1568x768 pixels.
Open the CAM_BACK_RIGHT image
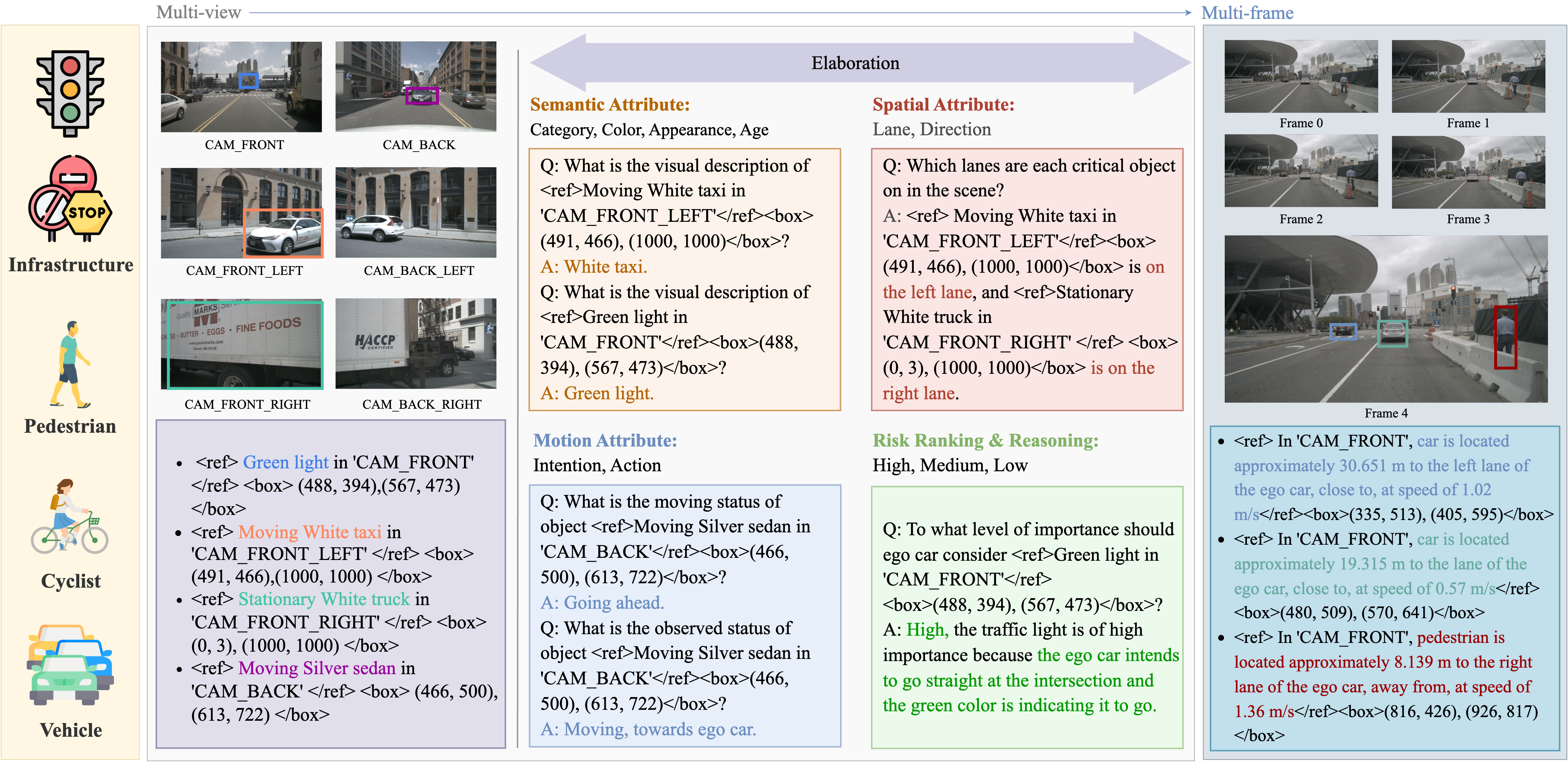(x=416, y=344)
